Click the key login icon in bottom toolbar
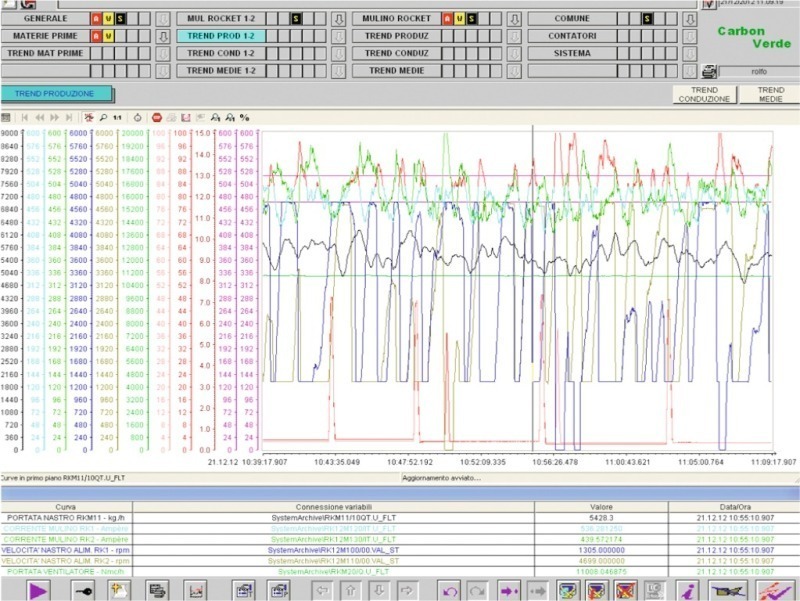Screen dimensions: 800x601 [84, 590]
